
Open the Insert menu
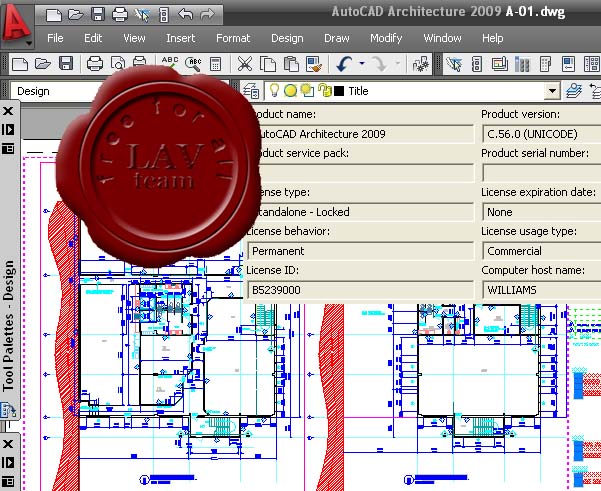click(181, 38)
